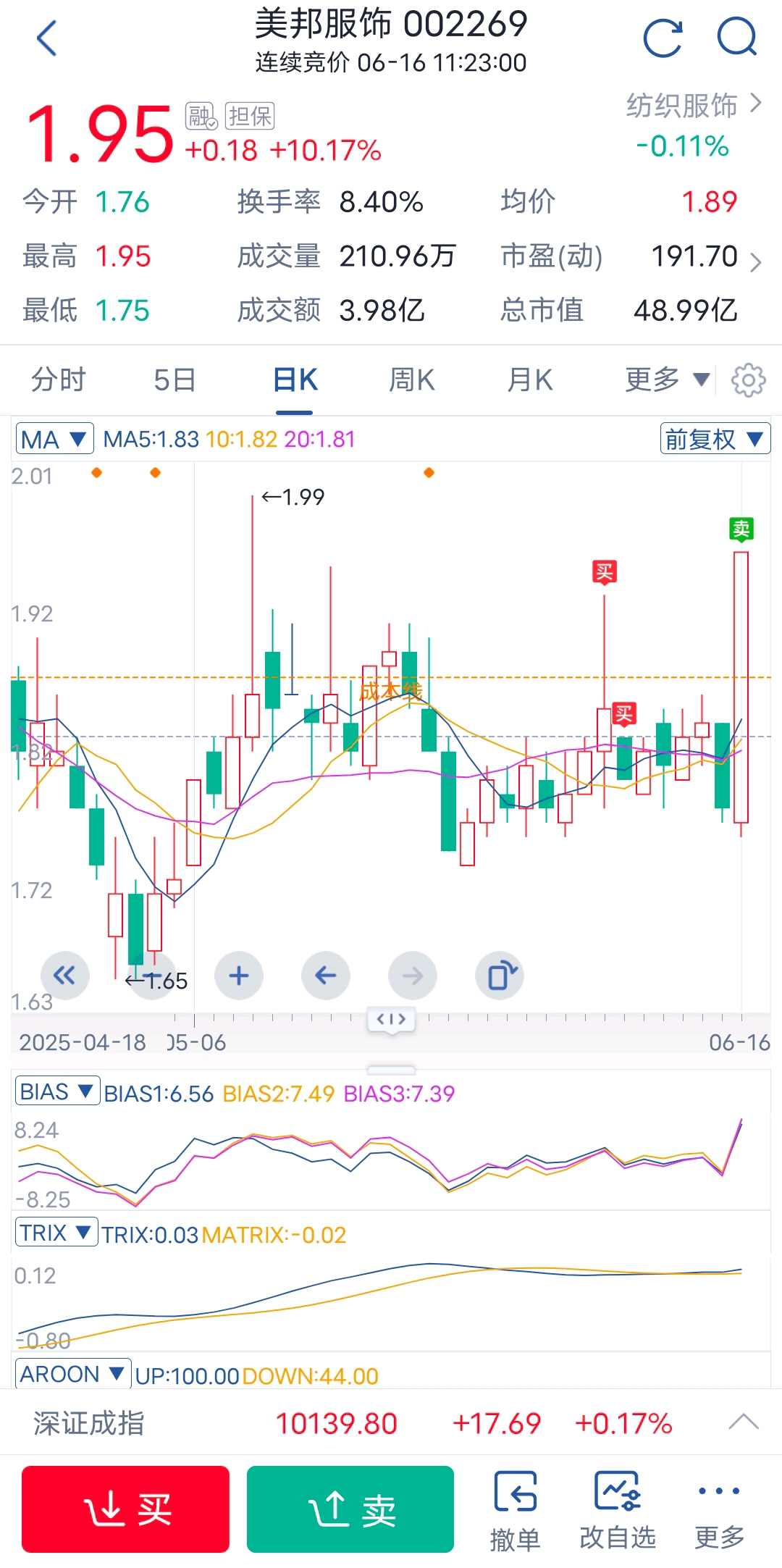Tap the panel resize handle below dates
This screenshot has height=1568, width=782.
pyautogui.click(x=391, y=1069)
